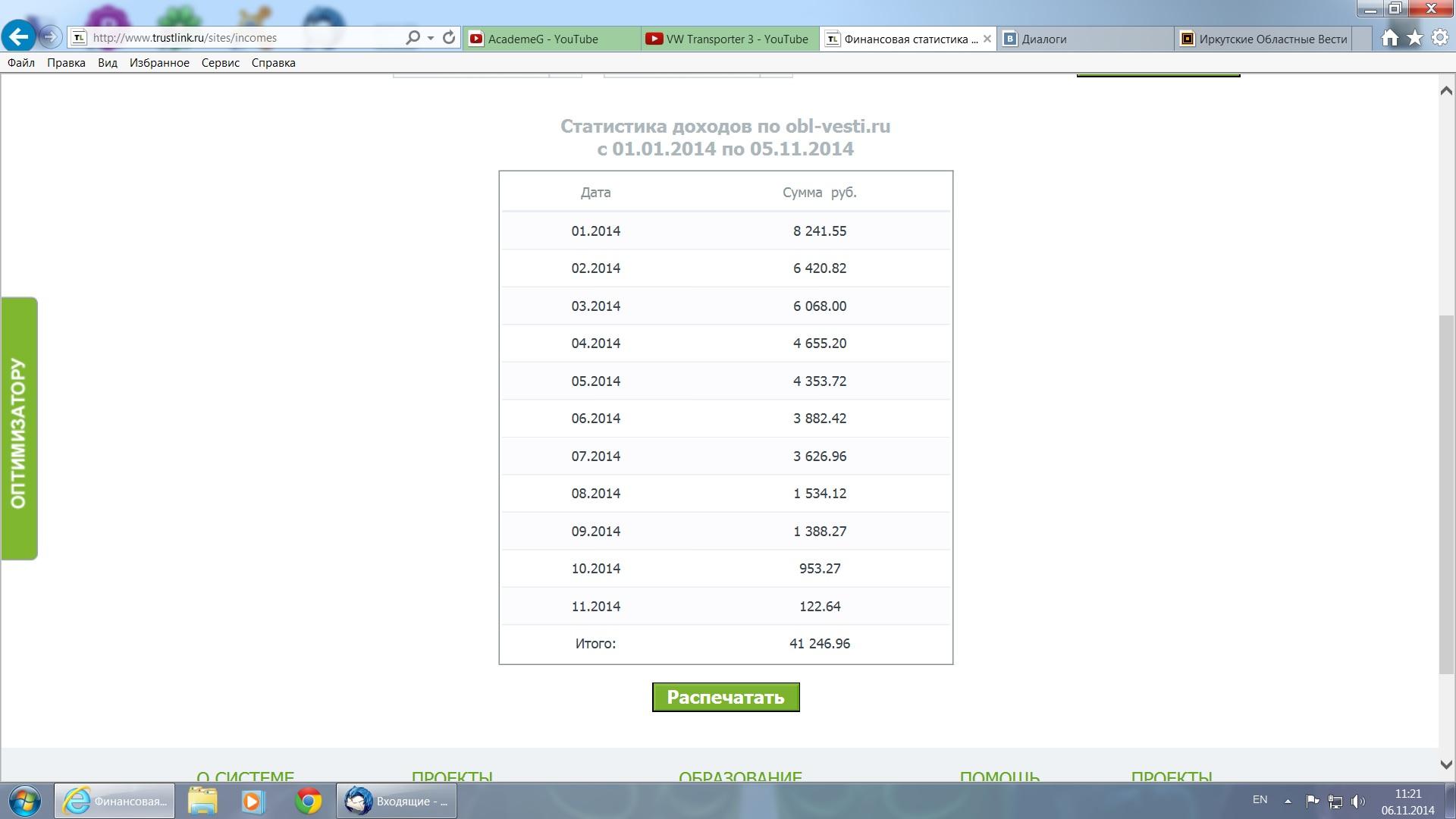Click the Home icon in browser
Image resolution: width=1456 pixels, height=819 pixels.
click(1389, 38)
